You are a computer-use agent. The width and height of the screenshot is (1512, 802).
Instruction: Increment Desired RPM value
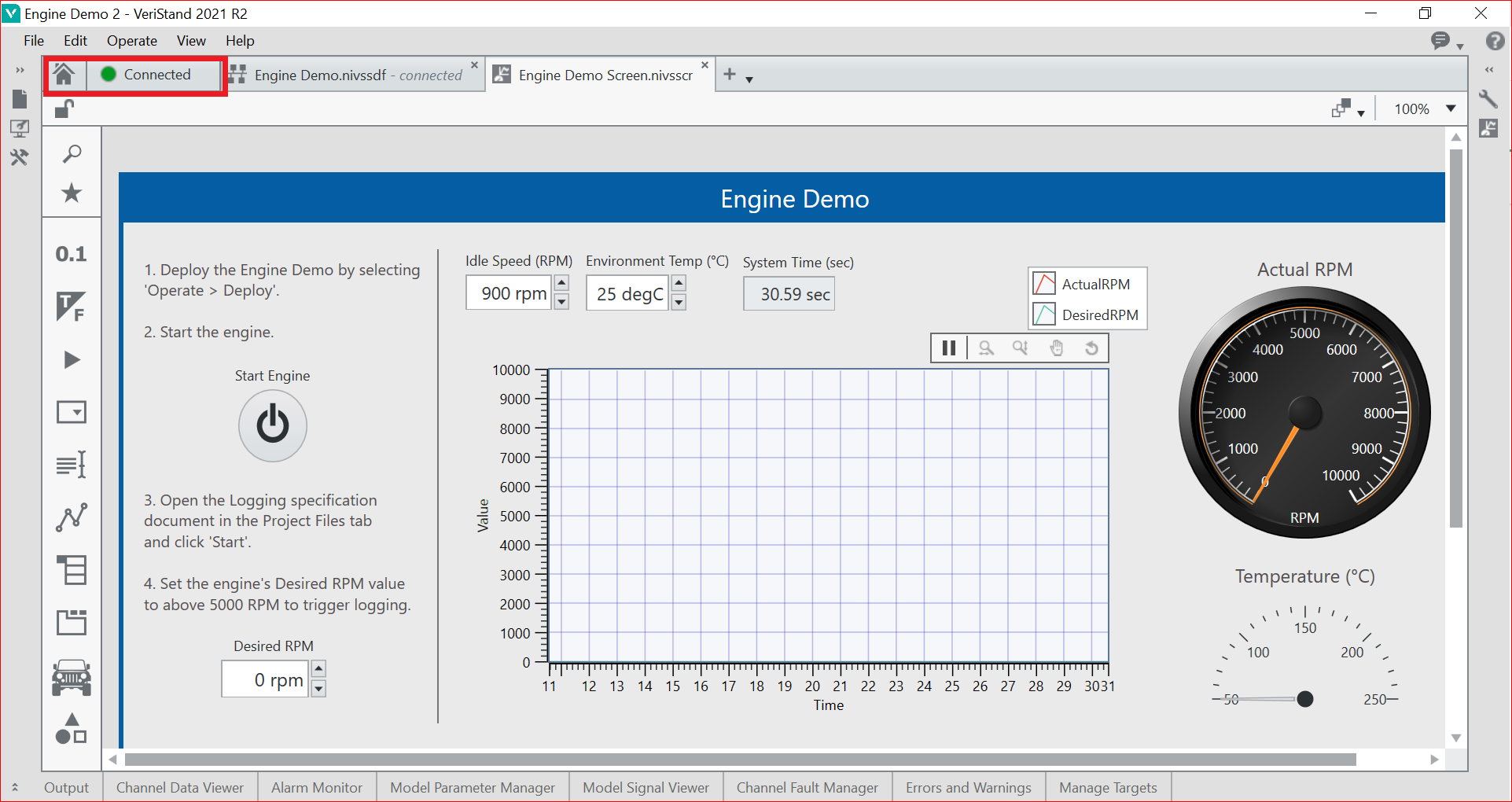(x=318, y=669)
